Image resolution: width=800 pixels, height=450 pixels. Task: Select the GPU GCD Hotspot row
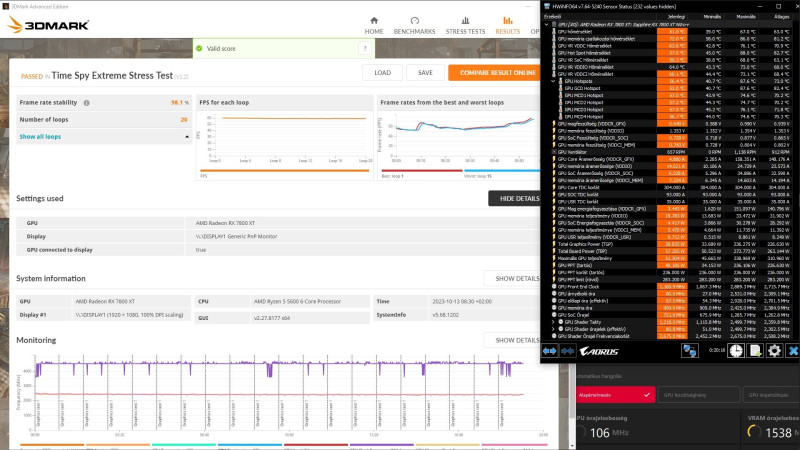click(x=670, y=88)
